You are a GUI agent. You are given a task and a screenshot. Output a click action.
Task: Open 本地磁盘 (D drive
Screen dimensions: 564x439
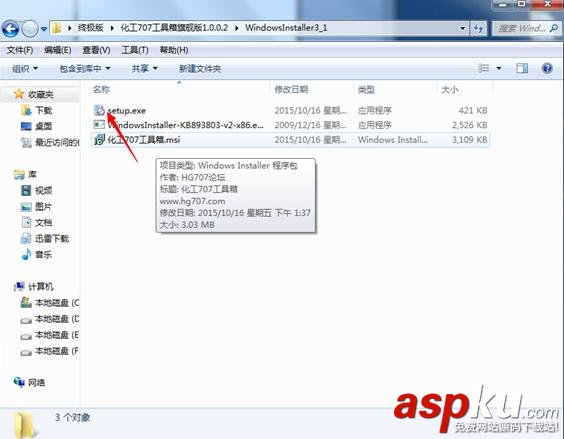(57, 319)
